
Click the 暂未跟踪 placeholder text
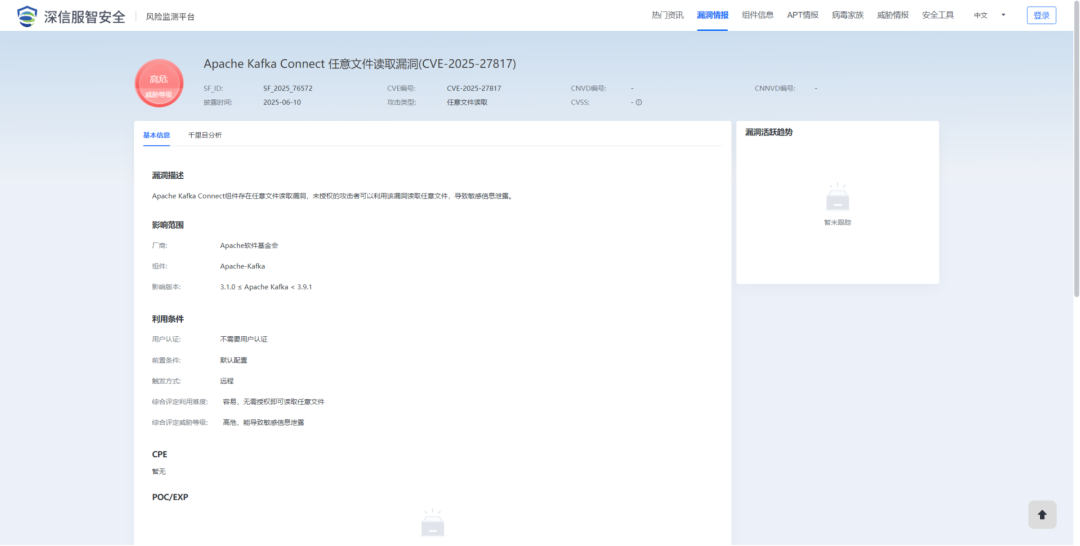click(838, 222)
